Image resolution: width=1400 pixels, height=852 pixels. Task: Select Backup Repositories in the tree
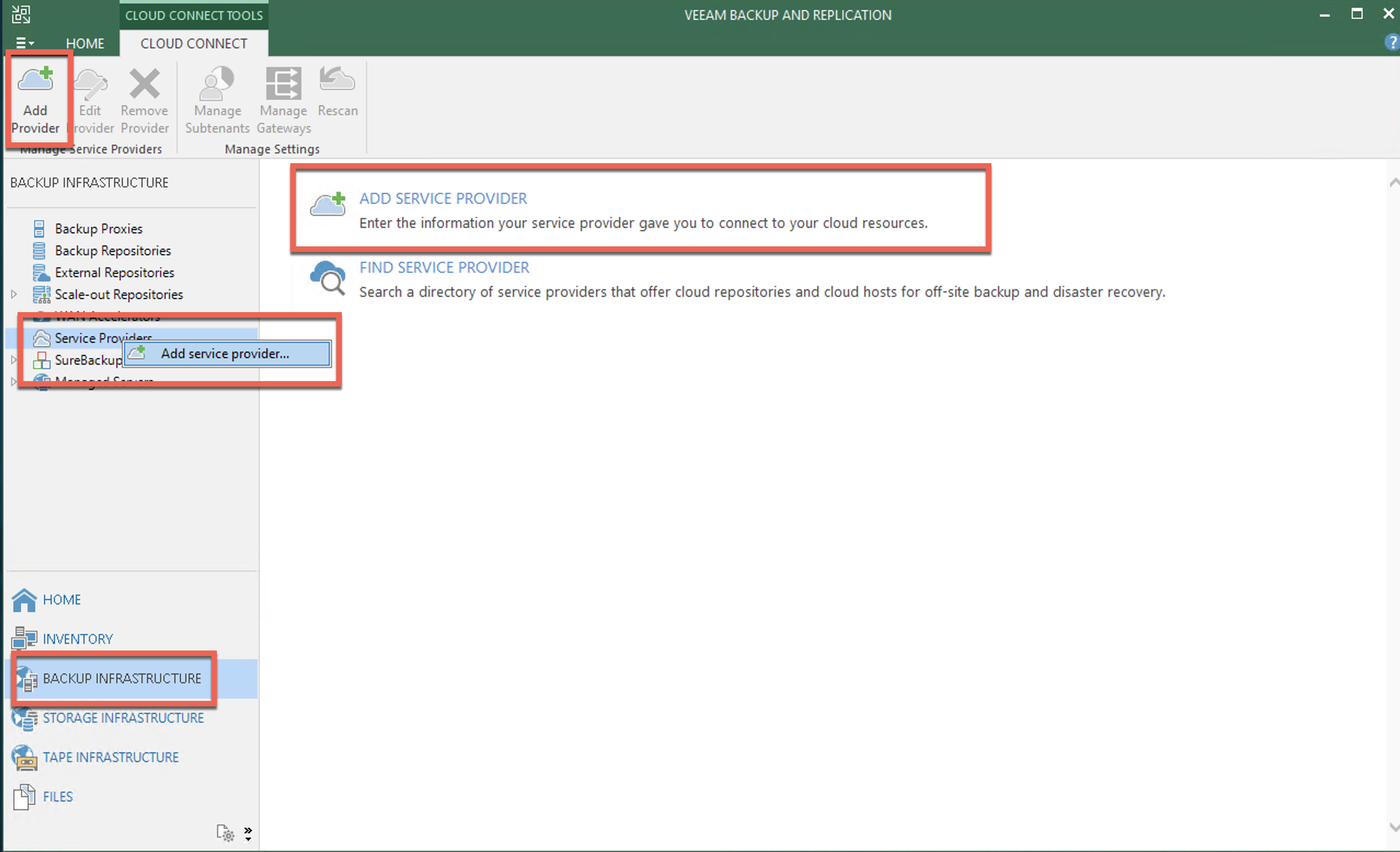tap(112, 250)
